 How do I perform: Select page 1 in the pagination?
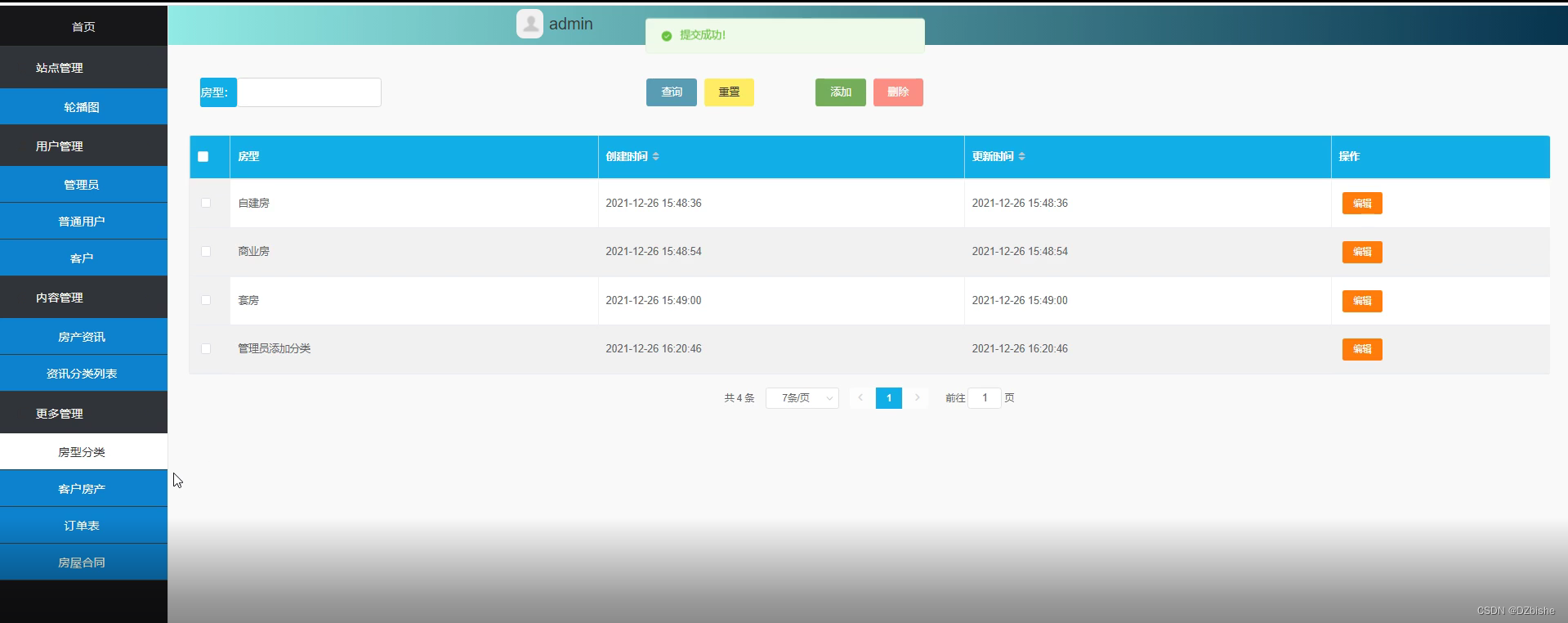point(889,398)
